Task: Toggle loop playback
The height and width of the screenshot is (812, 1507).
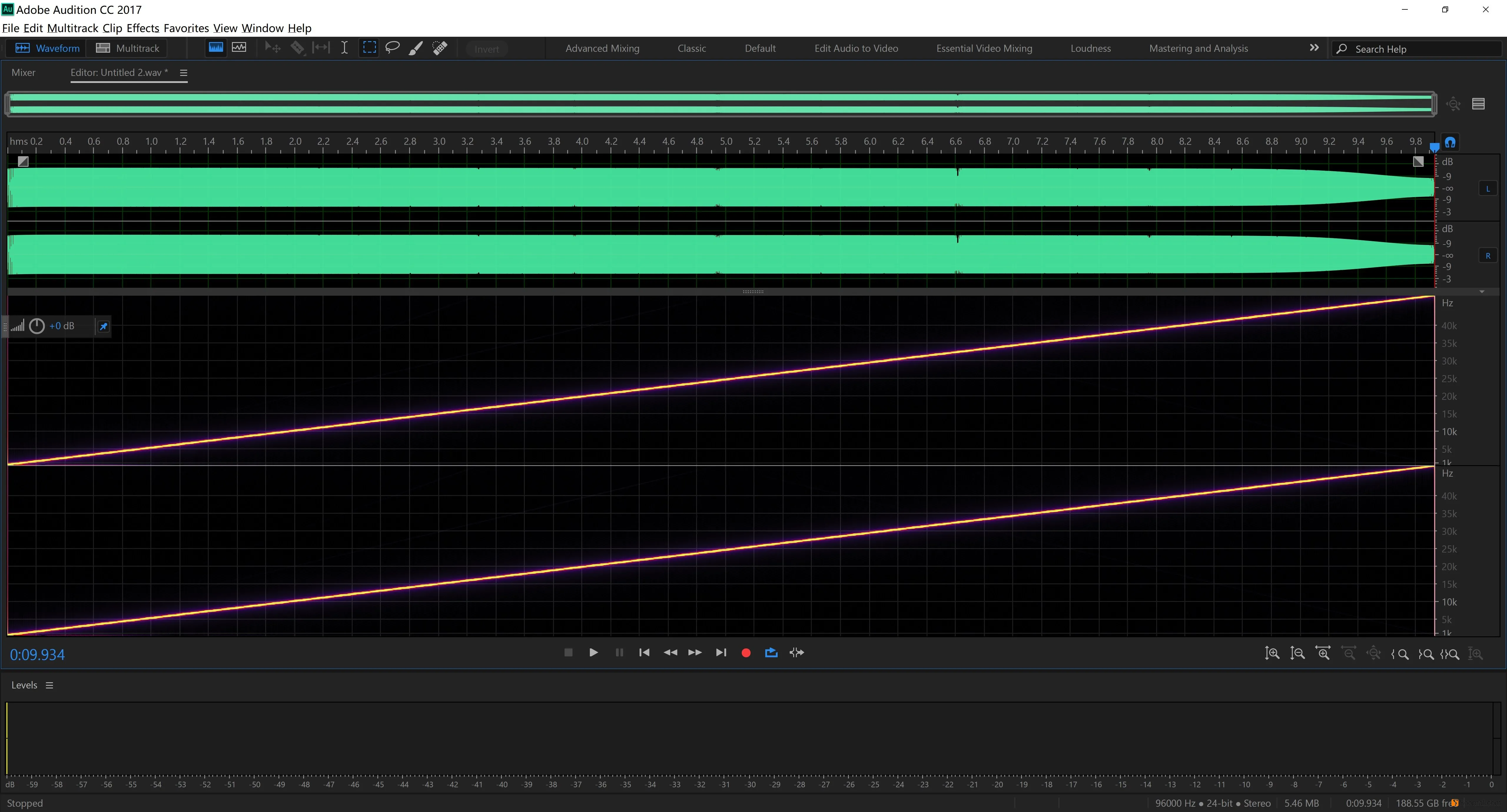Action: coord(771,653)
